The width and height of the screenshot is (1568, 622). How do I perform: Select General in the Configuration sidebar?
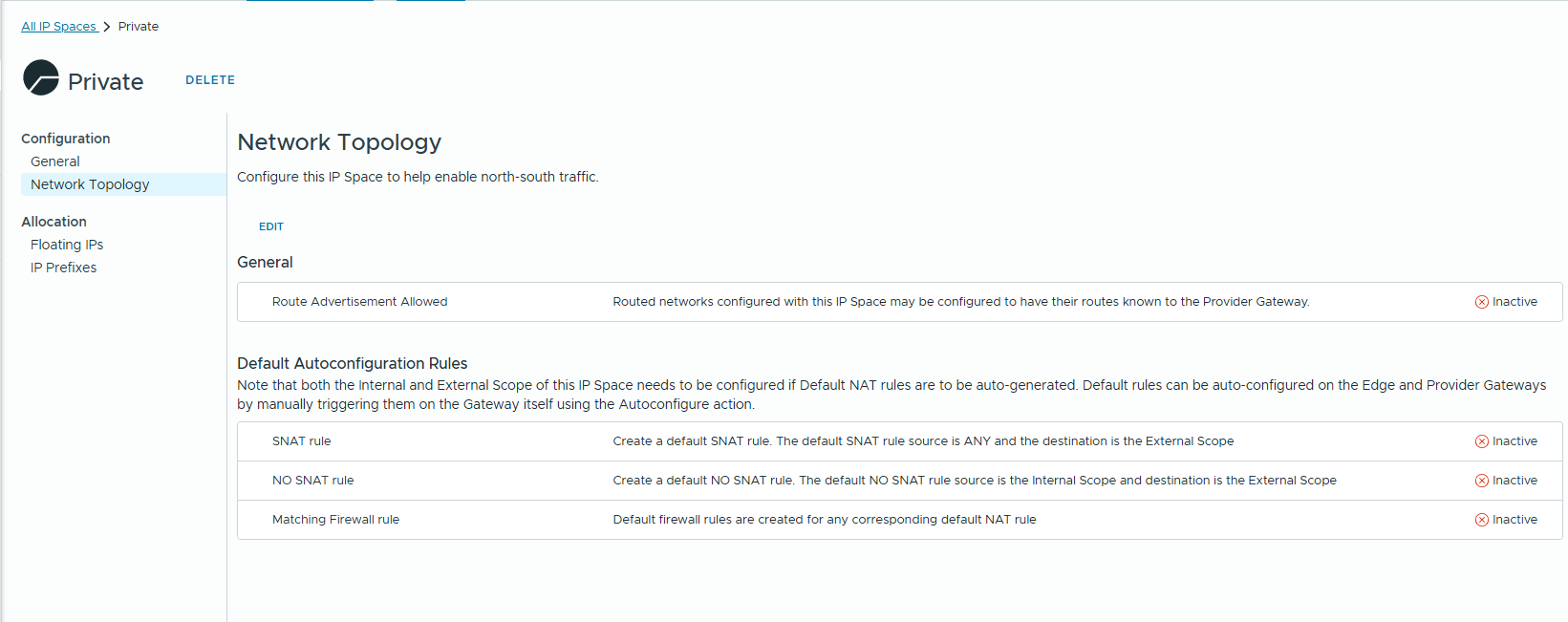click(x=55, y=161)
